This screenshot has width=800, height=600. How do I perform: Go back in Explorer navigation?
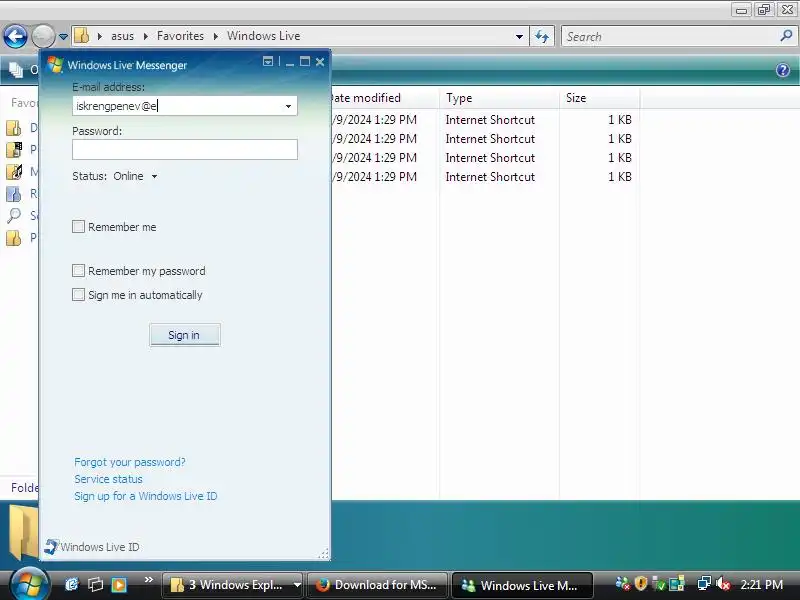pos(15,36)
